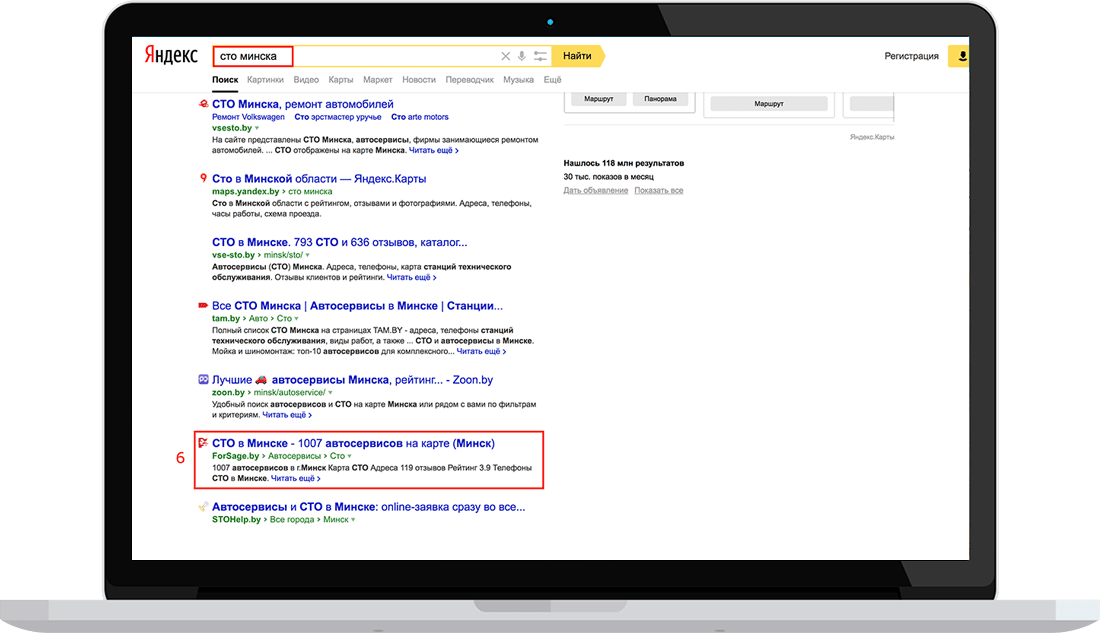This screenshot has width=1100, height=633.
Task: Open 'Автосервисы и СТО в Минске: online-заявка' result
Action: 368,507
